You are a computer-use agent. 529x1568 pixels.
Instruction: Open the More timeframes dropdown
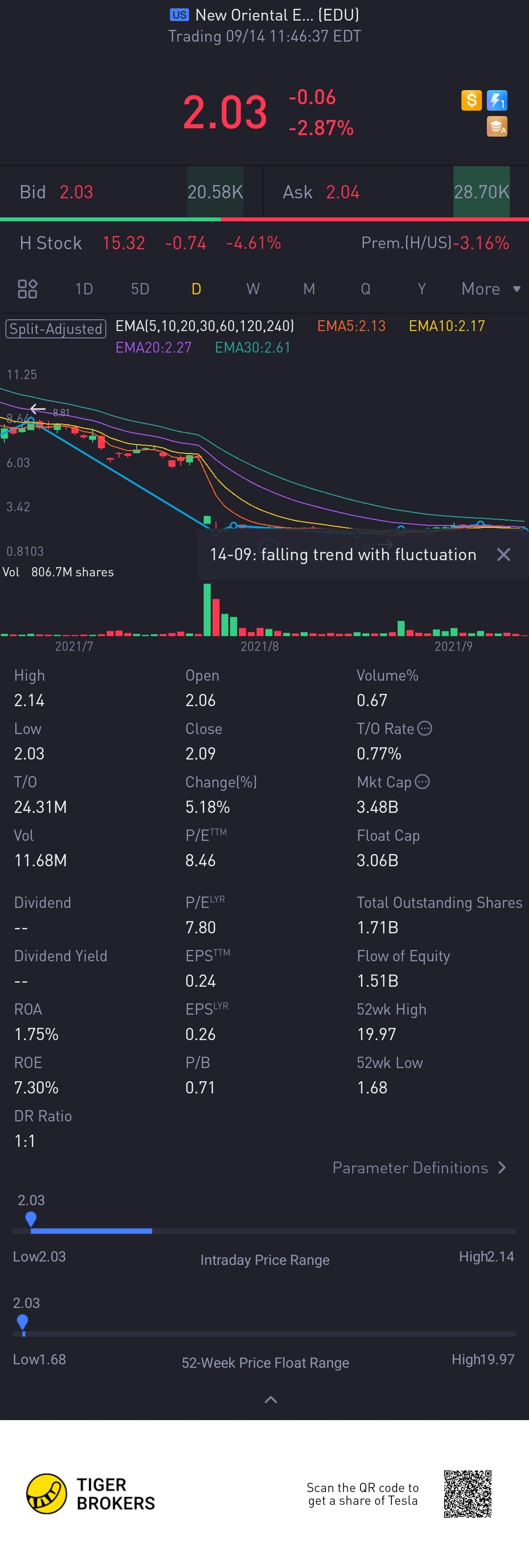pyautogui.click(x=490, y=288)
